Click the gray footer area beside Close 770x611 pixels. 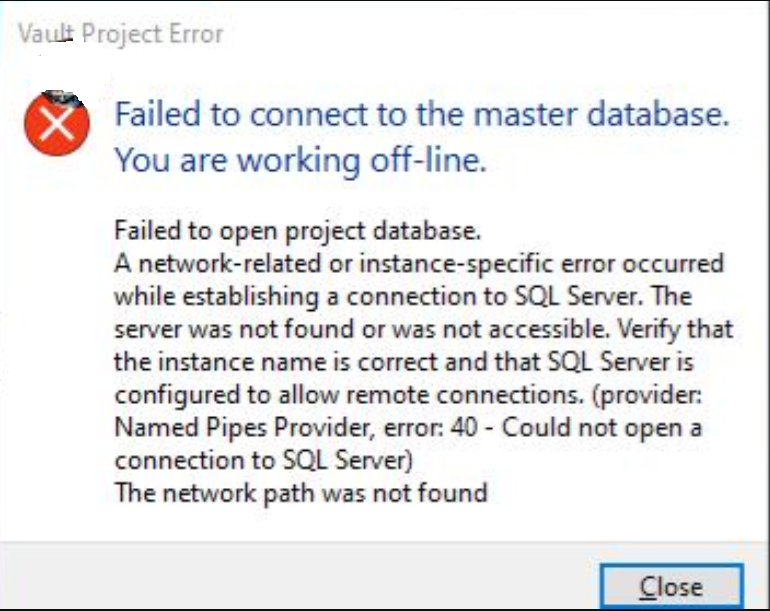pos(300,578)
